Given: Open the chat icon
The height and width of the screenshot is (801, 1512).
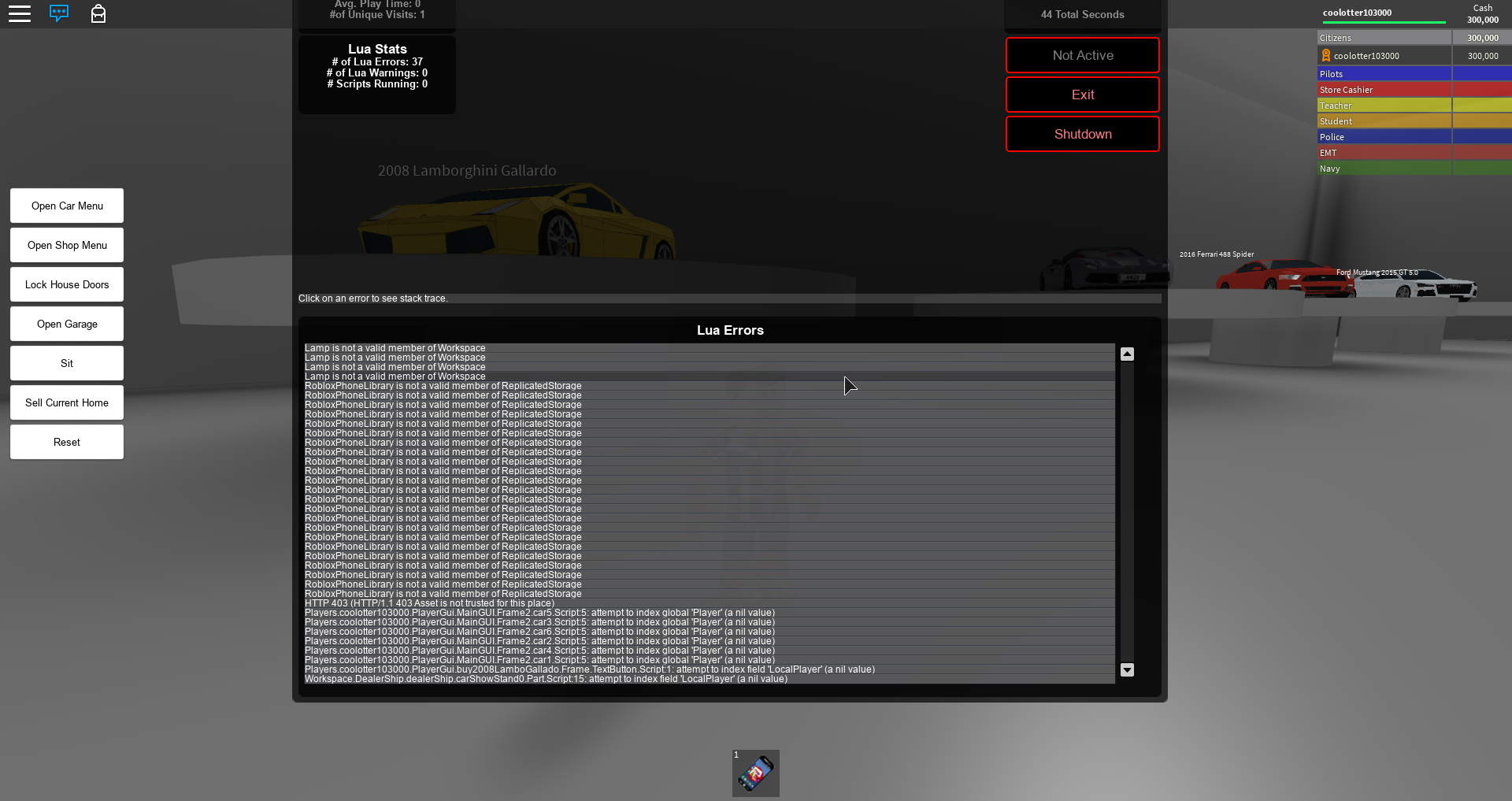Looking at the screenshot, I should tap(59, 13).
